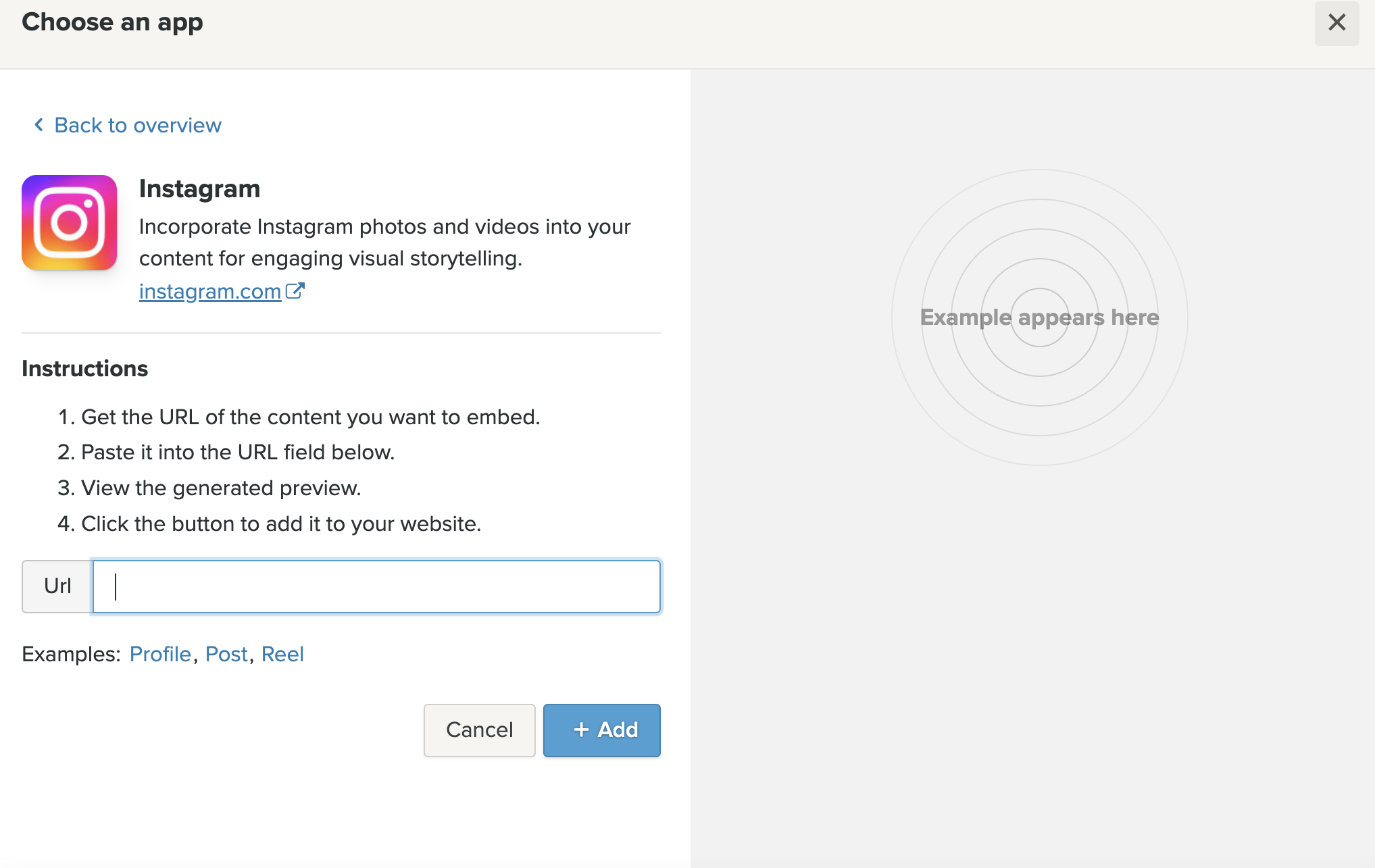Click the Examples label text
This screenshot has width=1375, height=868.
(x=71, y=654)
